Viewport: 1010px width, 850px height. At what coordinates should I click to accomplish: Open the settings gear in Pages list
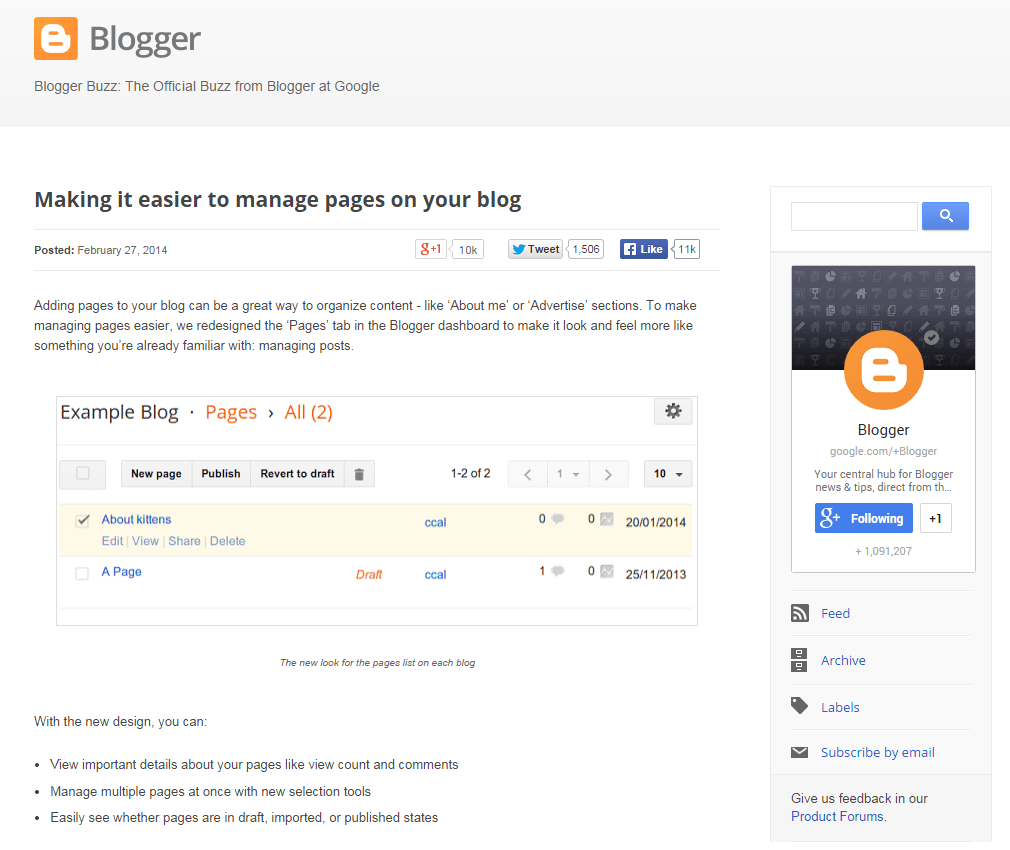[x=673, y=411]
